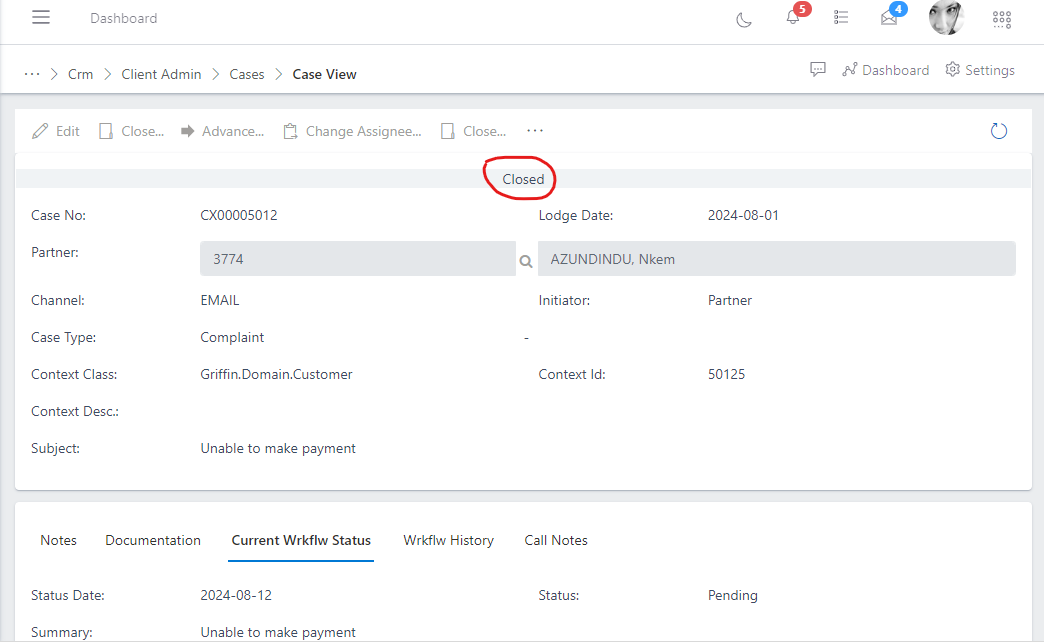Go to Cases in breadcrumb
1044x642 pixels.
tap(247, 74)
